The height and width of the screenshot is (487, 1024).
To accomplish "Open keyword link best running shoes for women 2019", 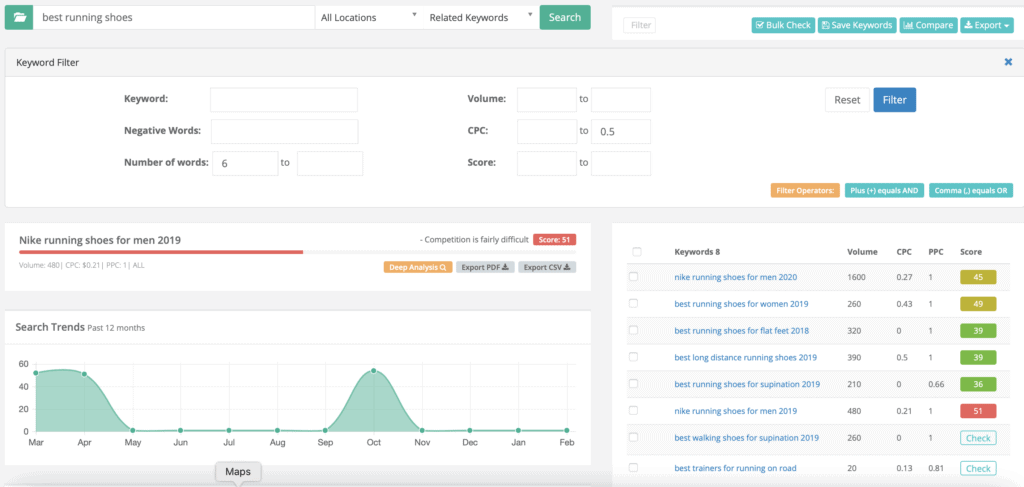I will point(741,304).
